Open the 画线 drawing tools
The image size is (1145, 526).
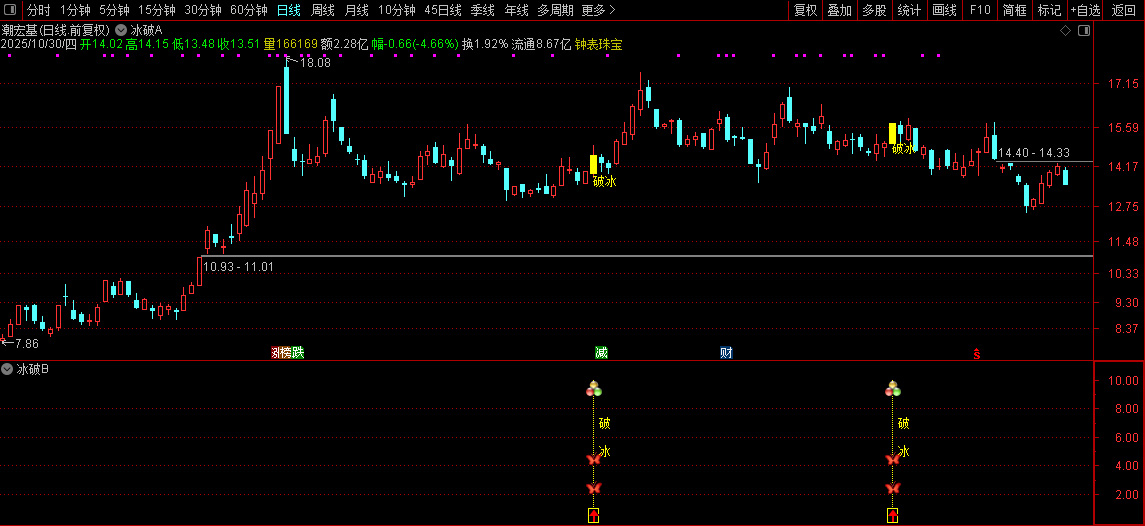pyautogui.click(x=944, y=10)
